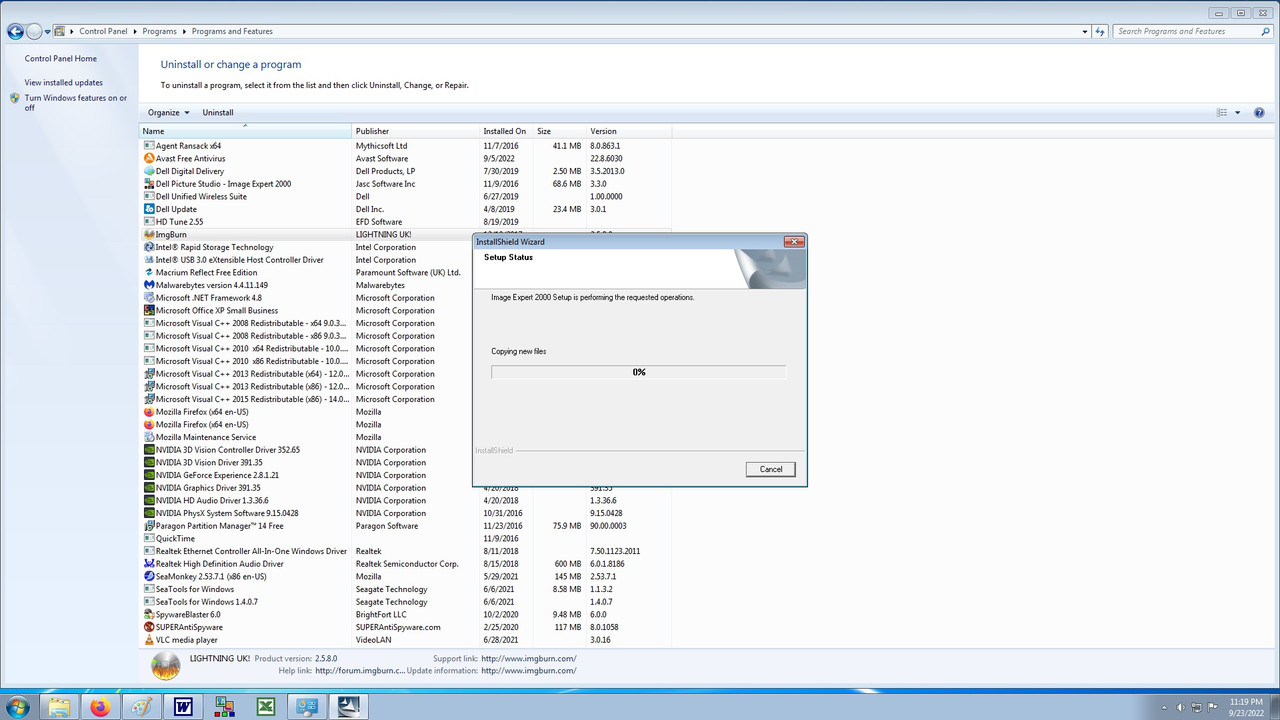Open Microsoft Excel from the taskbar
Viewport: 1280px width, 720px height.
click(x=266, y=707)
